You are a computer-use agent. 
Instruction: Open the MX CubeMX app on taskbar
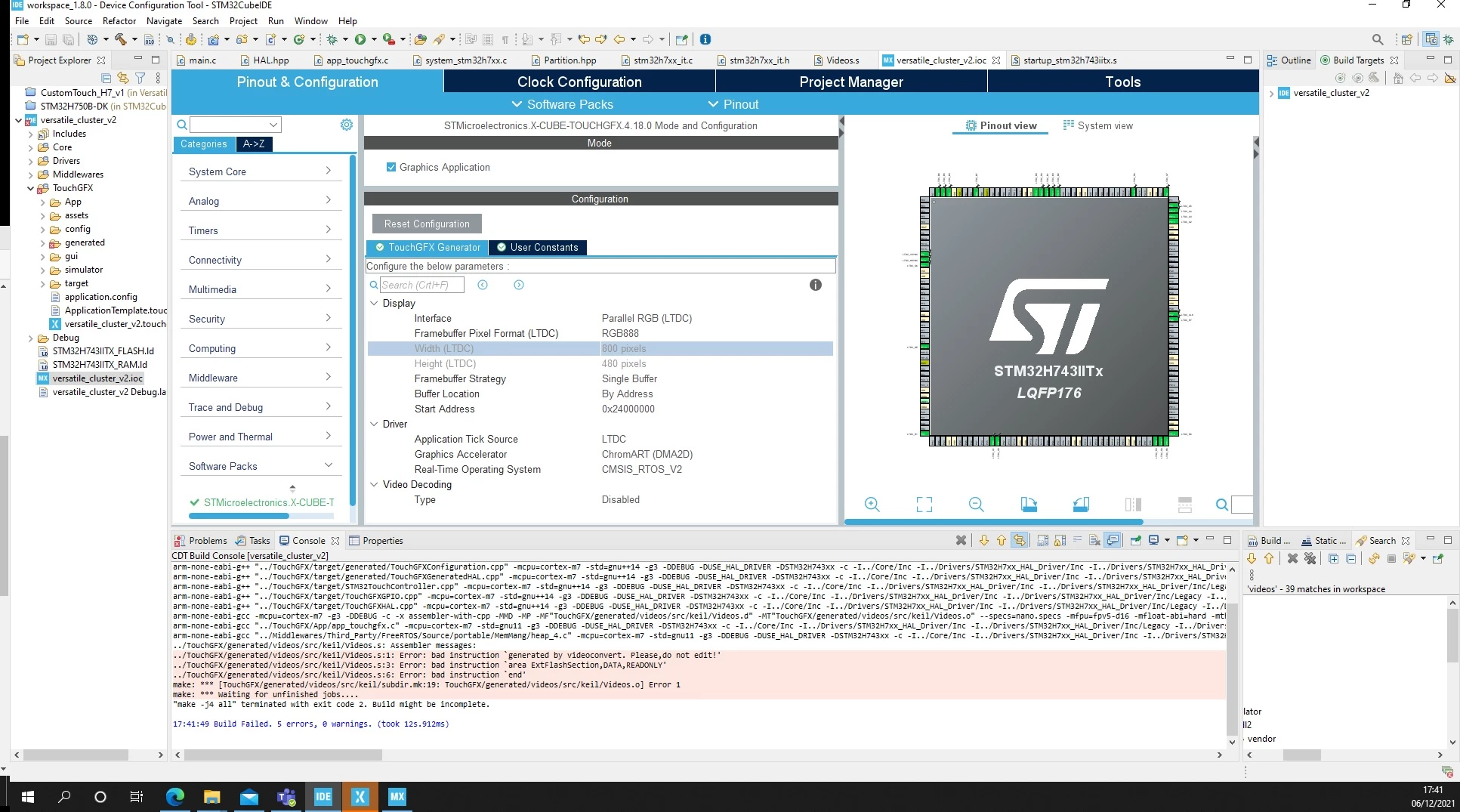tap(397, 797)
